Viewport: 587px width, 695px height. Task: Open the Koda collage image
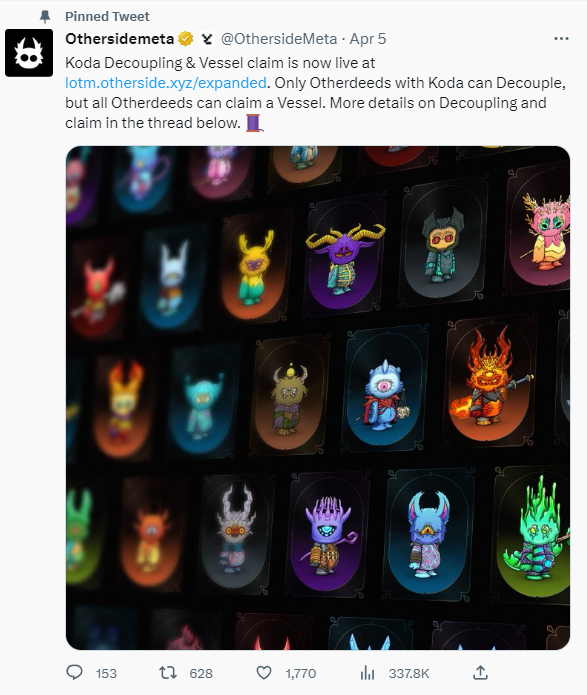(318, 398)
